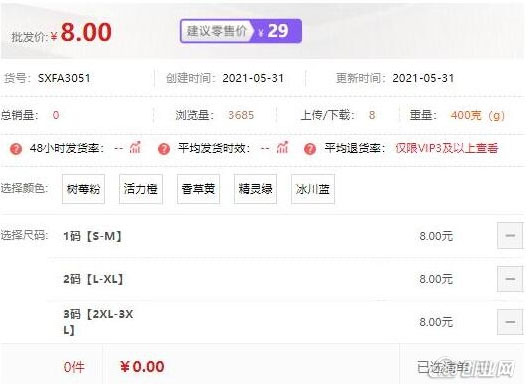Choose the 活力橙 color option
Screen dimensions: 530x384
(141, 189)
